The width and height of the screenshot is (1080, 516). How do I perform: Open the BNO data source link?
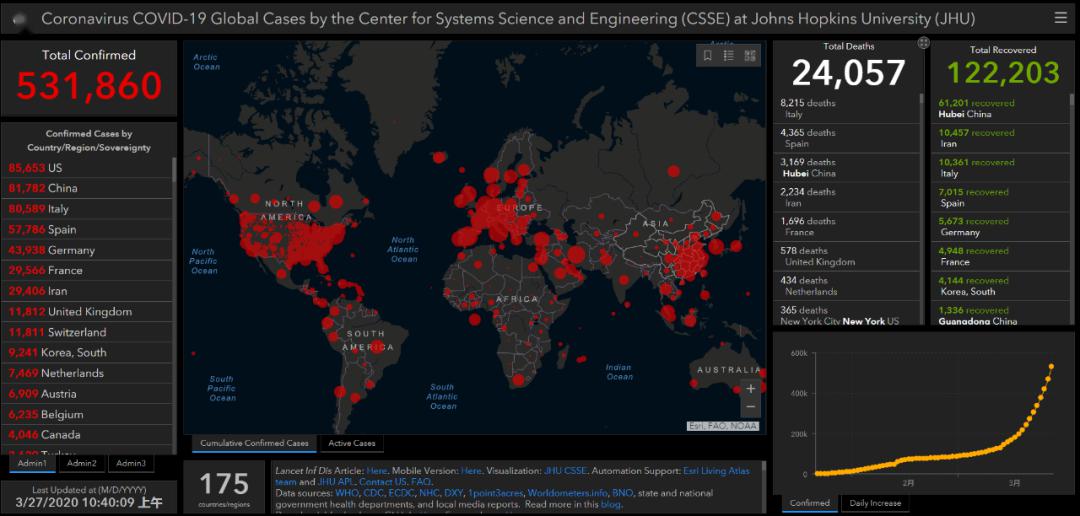click(x=623, y=493)
